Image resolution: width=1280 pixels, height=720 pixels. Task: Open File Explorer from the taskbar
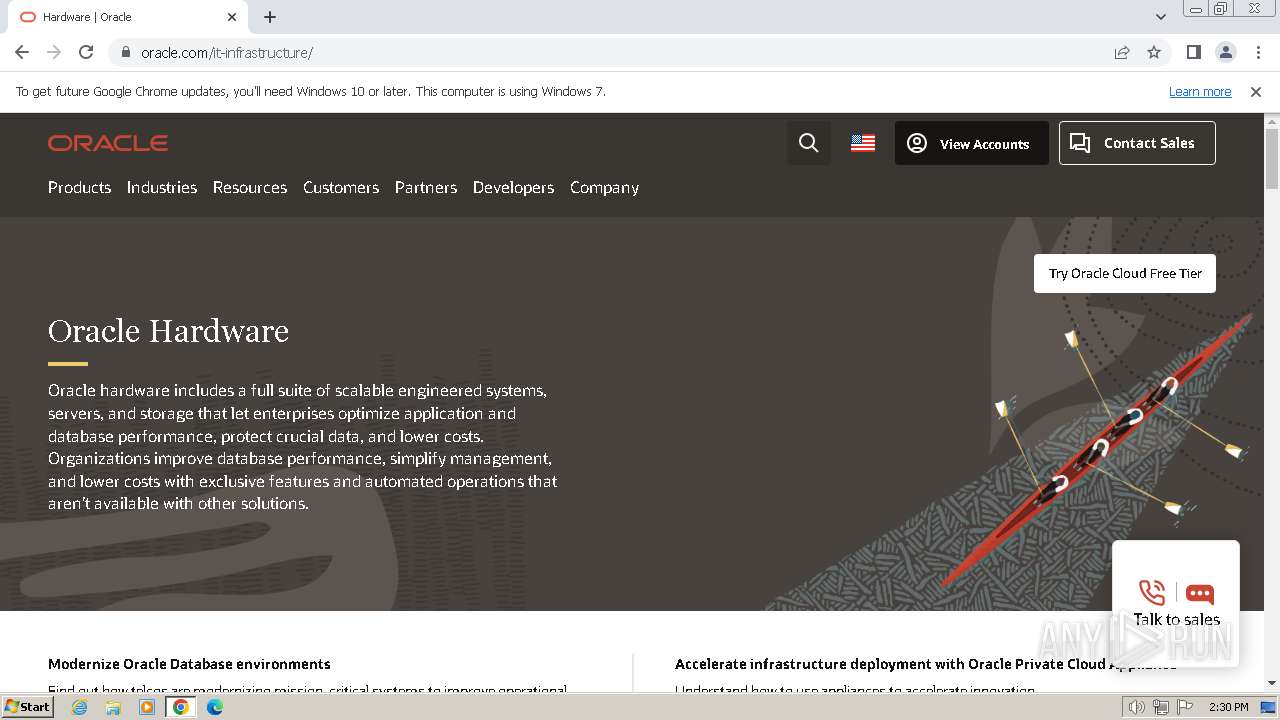tap(113, 707)
